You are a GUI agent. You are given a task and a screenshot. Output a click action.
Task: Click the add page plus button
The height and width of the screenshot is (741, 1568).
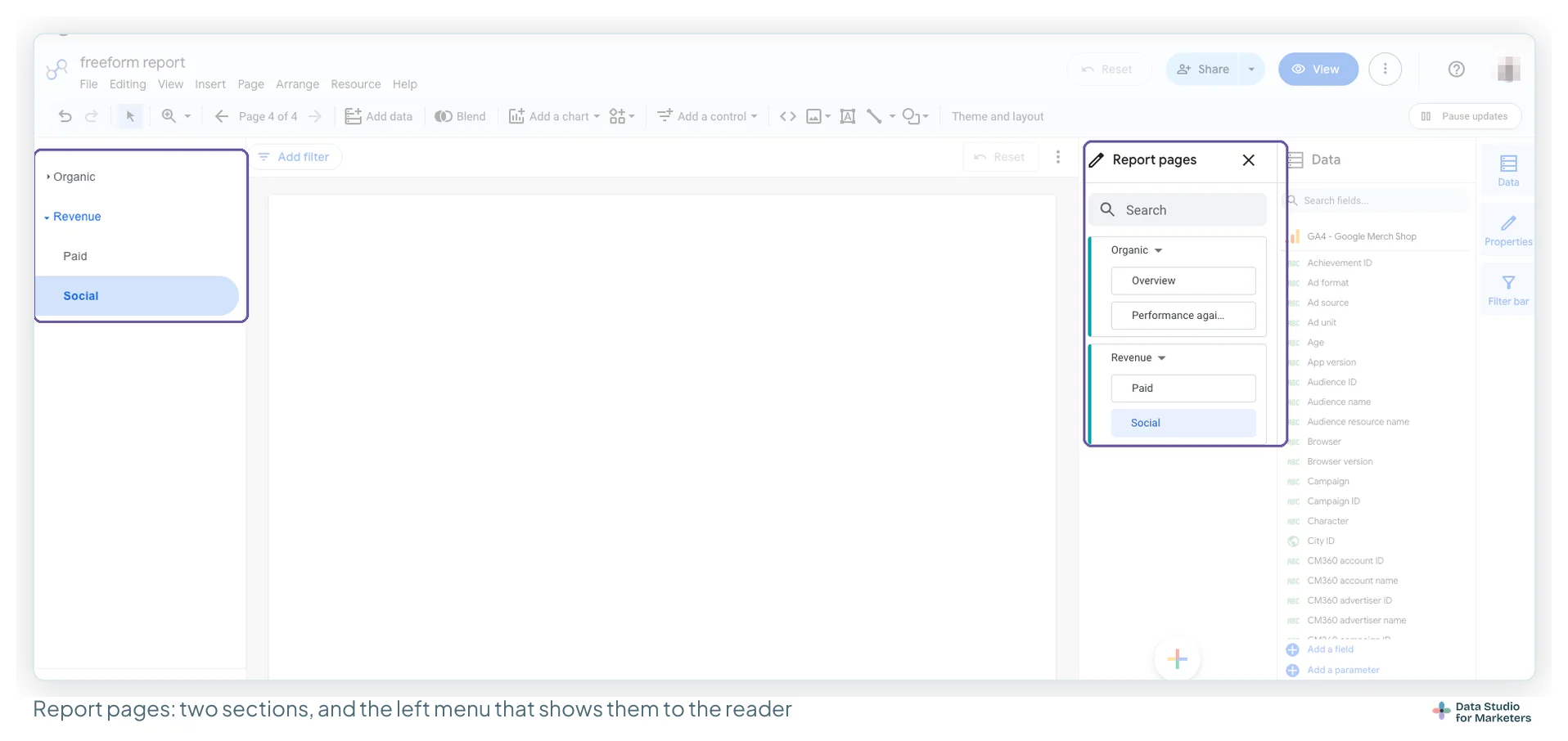click(x=1178, y=658)
